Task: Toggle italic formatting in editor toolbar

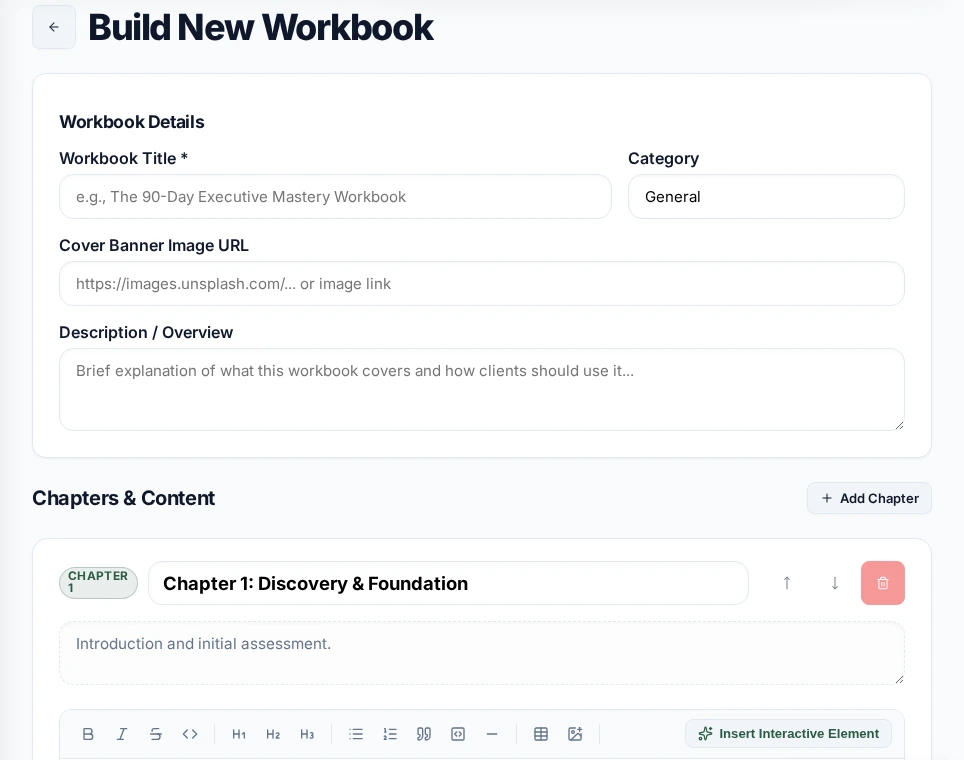Action: (x=122, y=734)
